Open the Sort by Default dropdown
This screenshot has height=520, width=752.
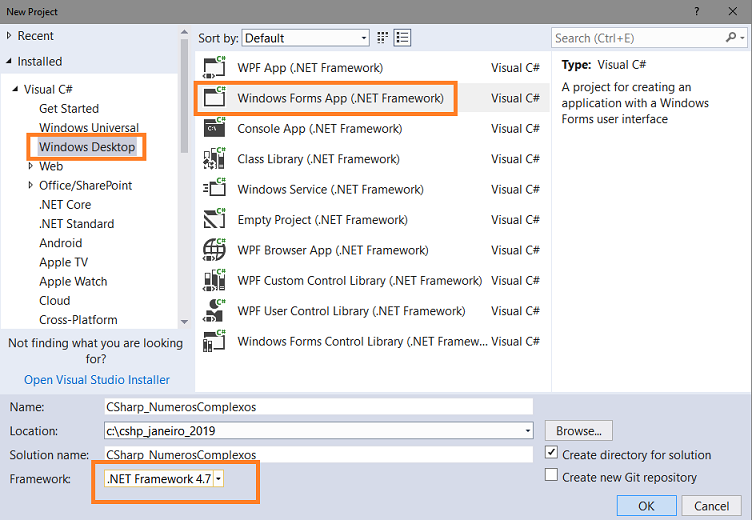coord(306,38)
